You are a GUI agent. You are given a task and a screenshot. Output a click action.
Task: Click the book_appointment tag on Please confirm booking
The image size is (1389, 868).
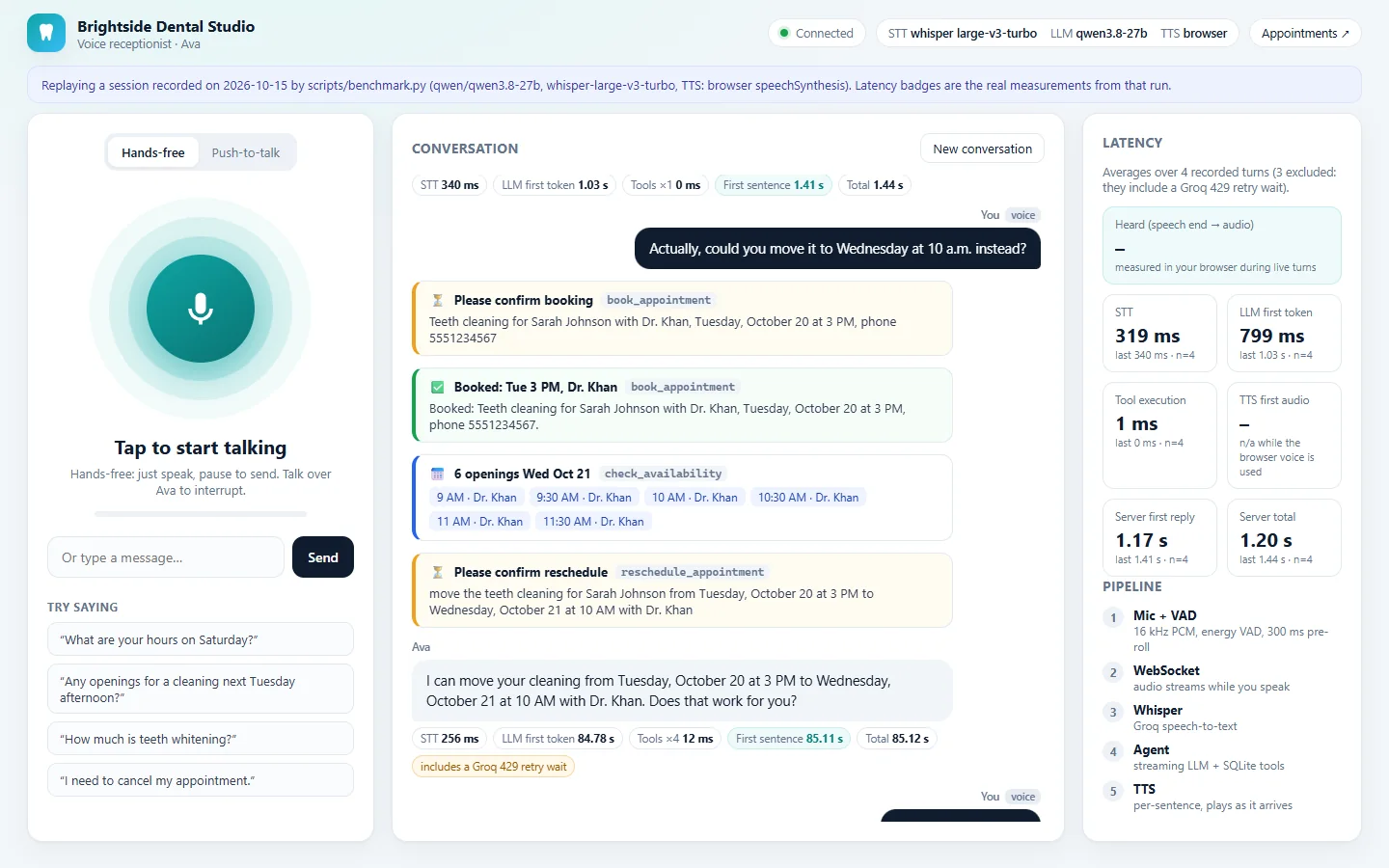click(x=659, y=300)
